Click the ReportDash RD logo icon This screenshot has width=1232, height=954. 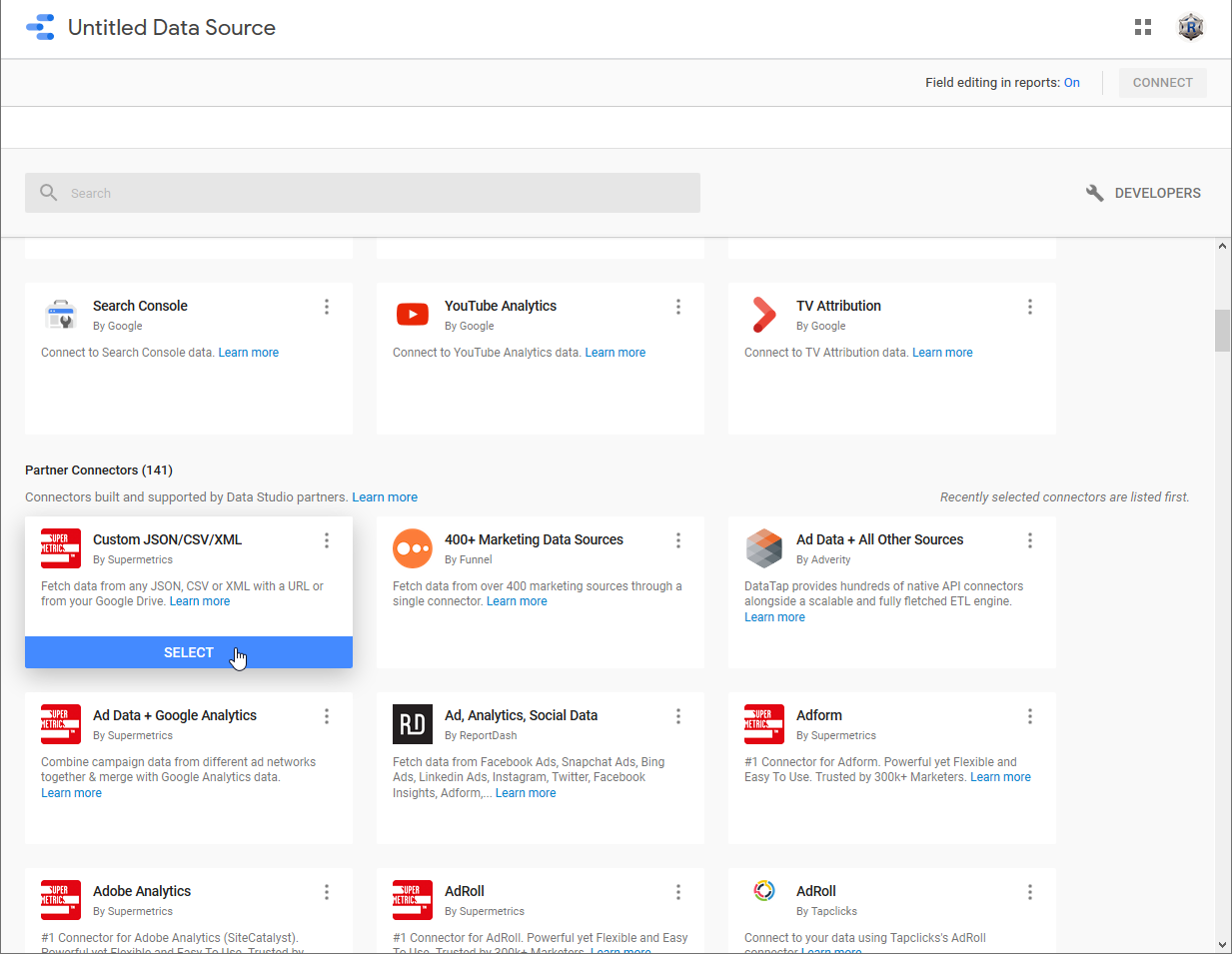pyautogui.click(x=413, y=724)
